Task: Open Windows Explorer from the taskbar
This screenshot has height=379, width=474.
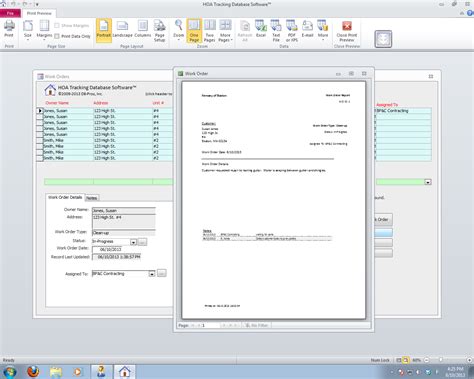Action: [56, 372]
